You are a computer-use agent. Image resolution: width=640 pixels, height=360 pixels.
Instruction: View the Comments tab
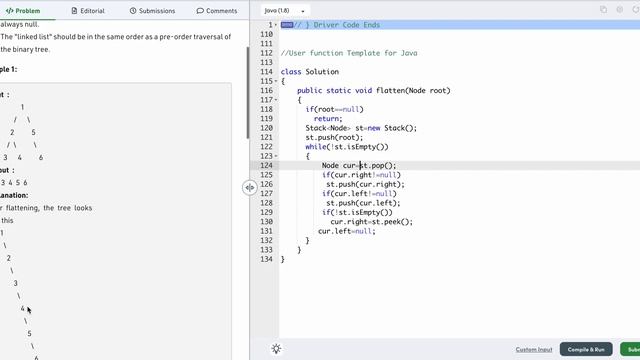(x=216, y=11)
